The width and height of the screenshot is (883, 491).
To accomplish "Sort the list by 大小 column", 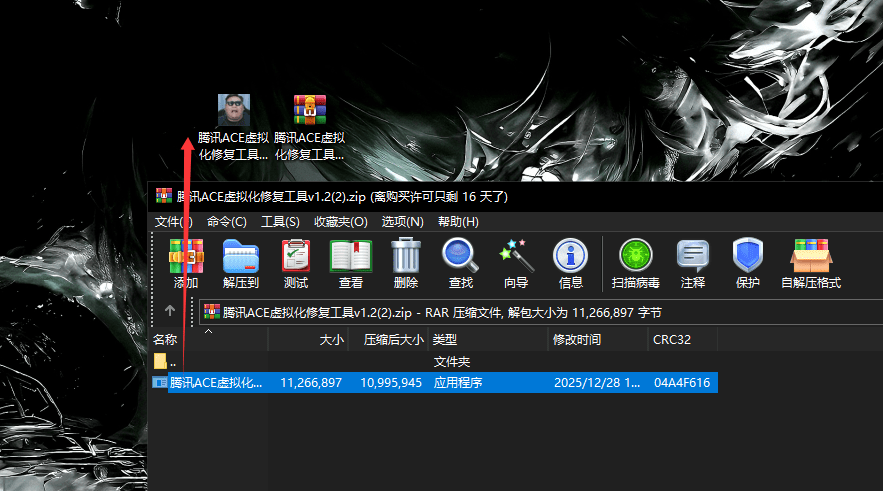I will pos(308,340).
